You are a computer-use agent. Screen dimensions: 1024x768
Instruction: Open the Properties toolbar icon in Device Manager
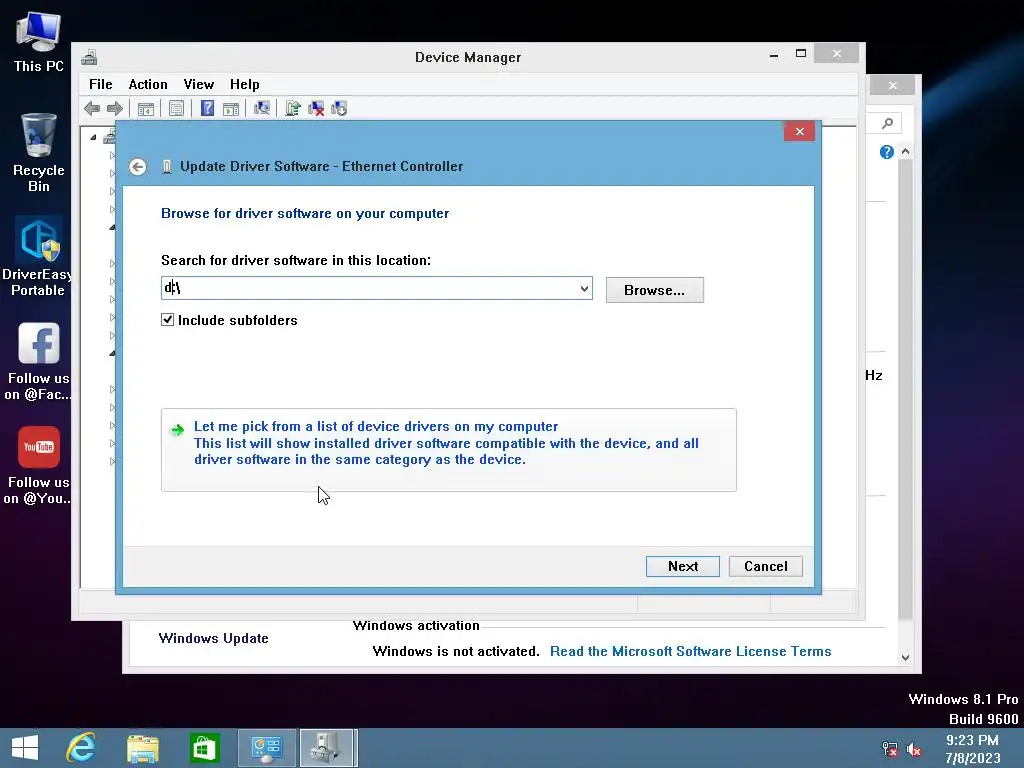tap(176, 108)
